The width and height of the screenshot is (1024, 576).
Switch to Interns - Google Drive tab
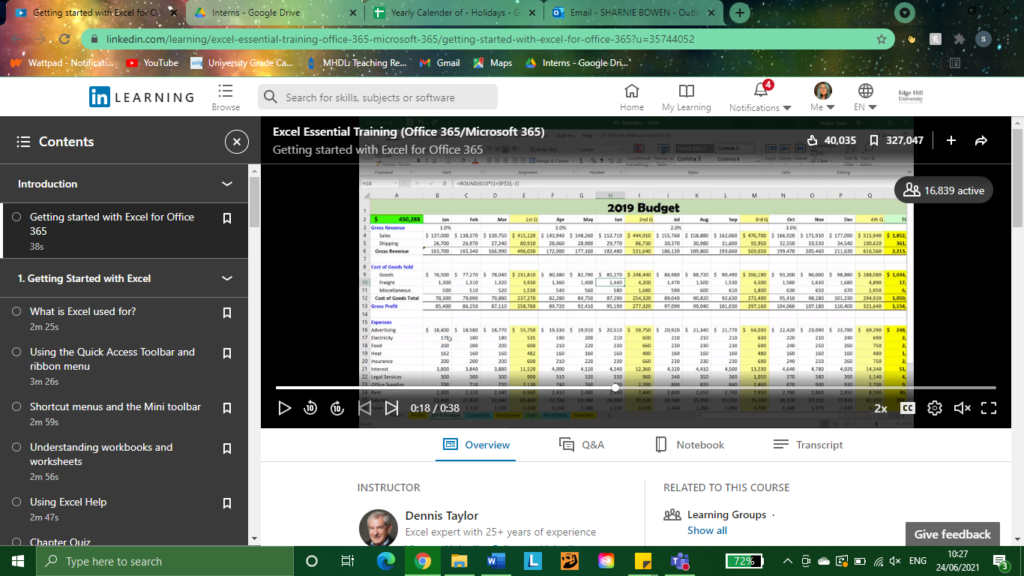(x=276, y=12)
